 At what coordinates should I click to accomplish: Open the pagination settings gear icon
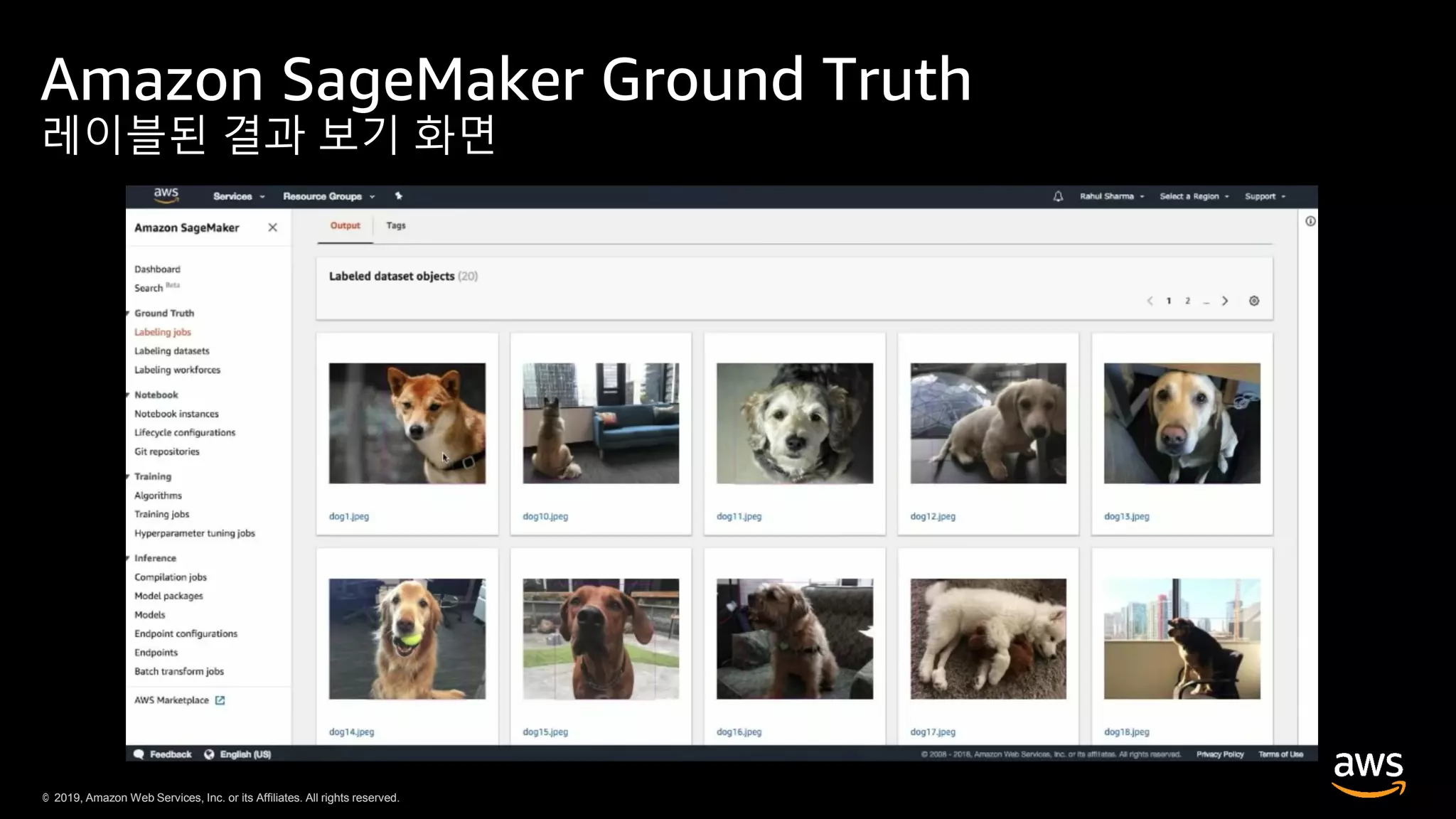(x=1254, y=301)
